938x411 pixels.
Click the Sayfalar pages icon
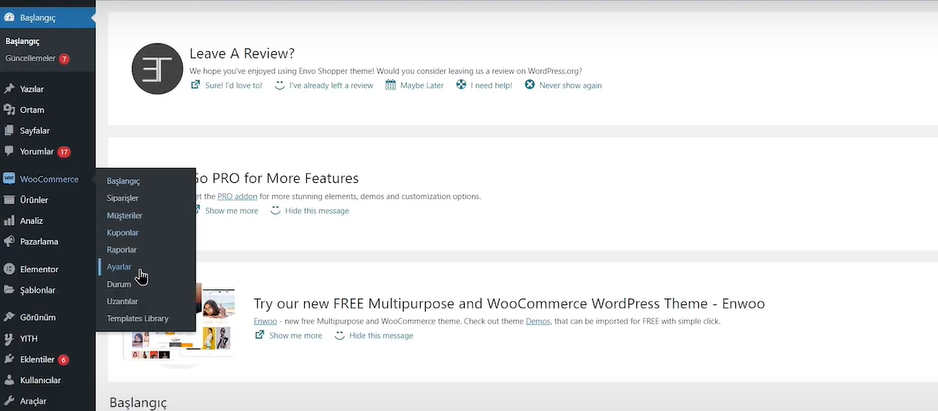(x=9, y=130)
